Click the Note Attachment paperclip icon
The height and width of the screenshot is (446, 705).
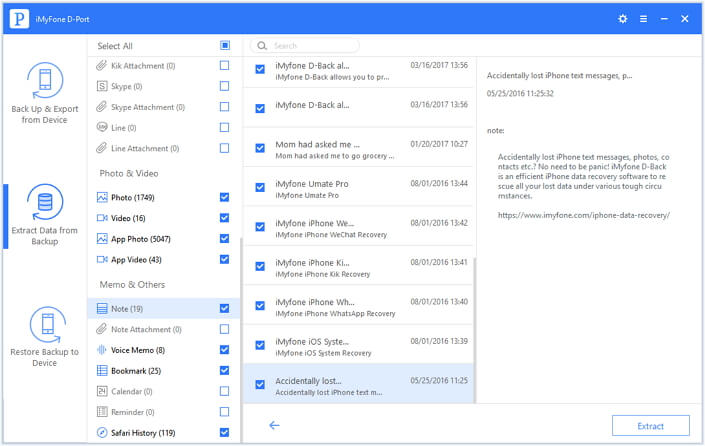[102, 329]
